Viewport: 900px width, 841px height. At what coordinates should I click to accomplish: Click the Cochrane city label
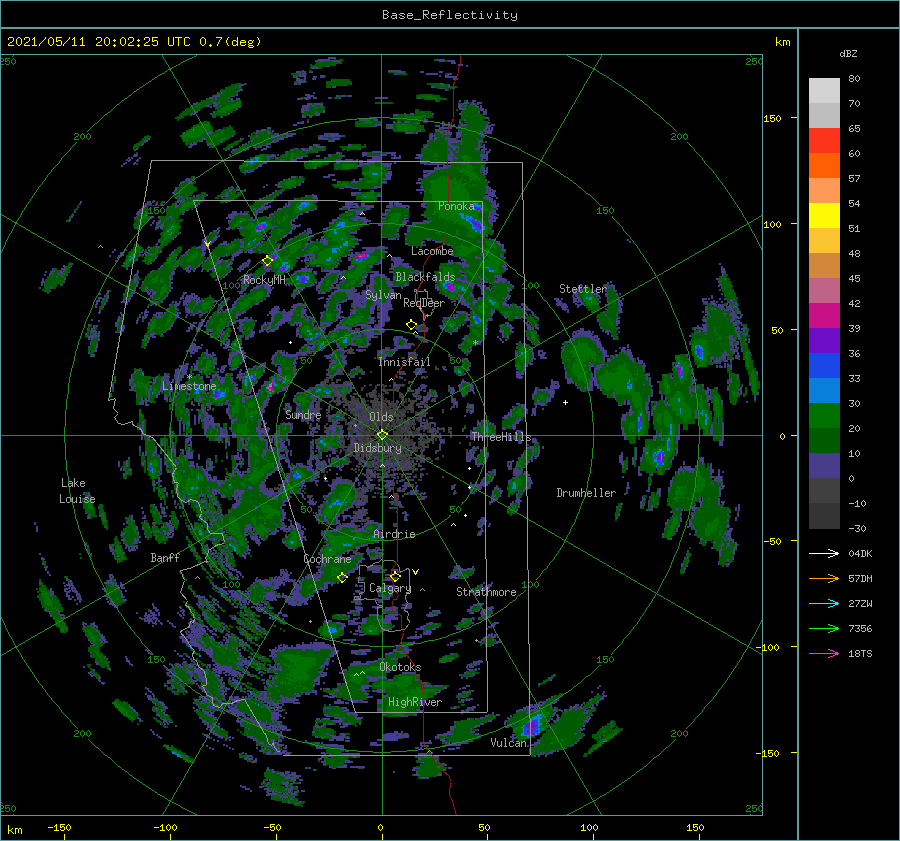coord(327,559)
